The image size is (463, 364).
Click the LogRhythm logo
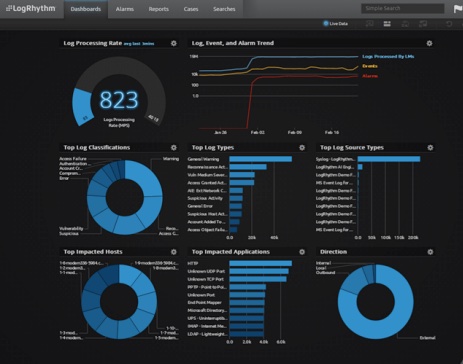pos(31,9)
